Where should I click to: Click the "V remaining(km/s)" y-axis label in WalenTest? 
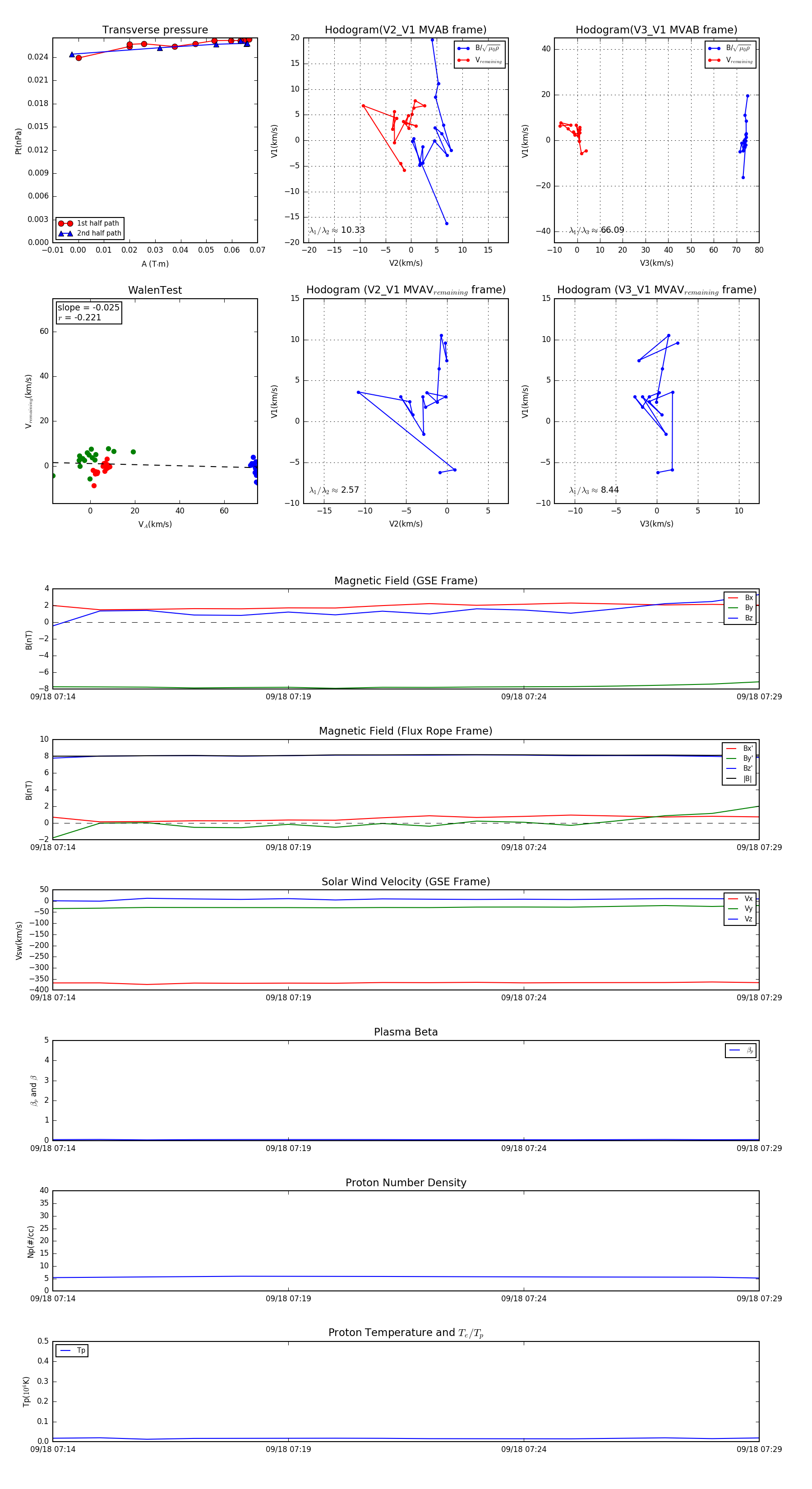(28, 401)
